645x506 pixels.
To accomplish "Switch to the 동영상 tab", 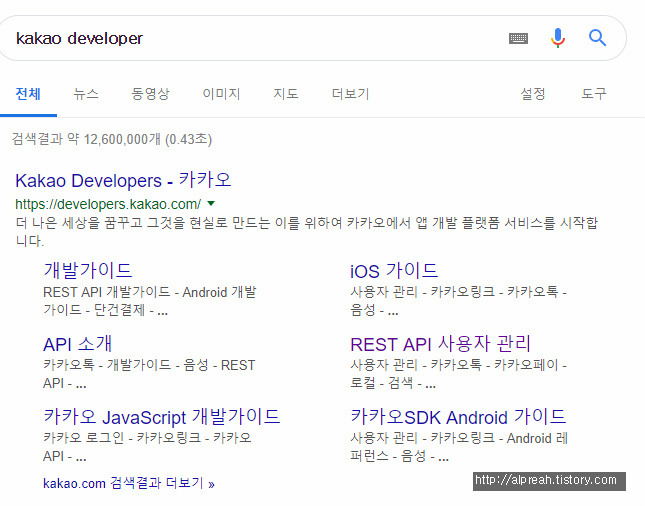I will point(150,94).
